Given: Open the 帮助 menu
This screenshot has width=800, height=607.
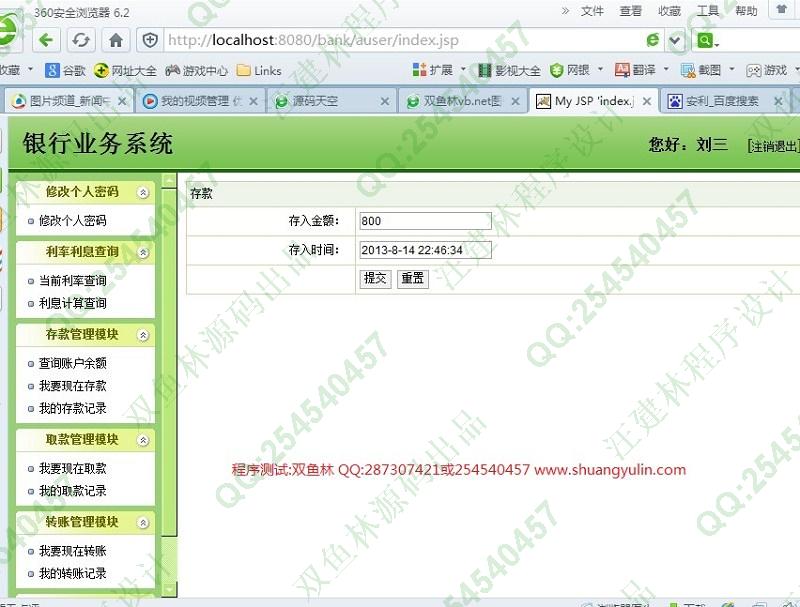Looking at the screenshot, I should coord(746,11).
